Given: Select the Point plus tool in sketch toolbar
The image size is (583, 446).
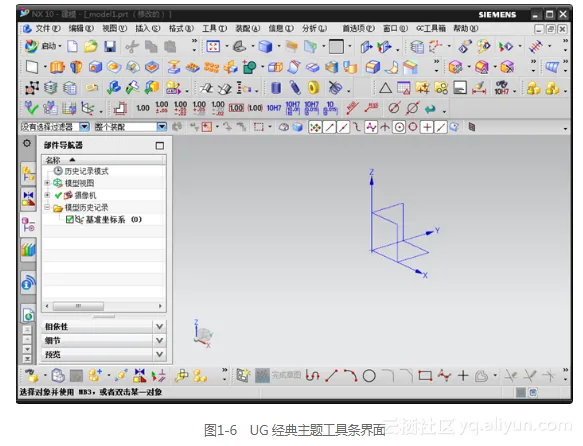Looking at the screenshot, I should tap(463, 376).
